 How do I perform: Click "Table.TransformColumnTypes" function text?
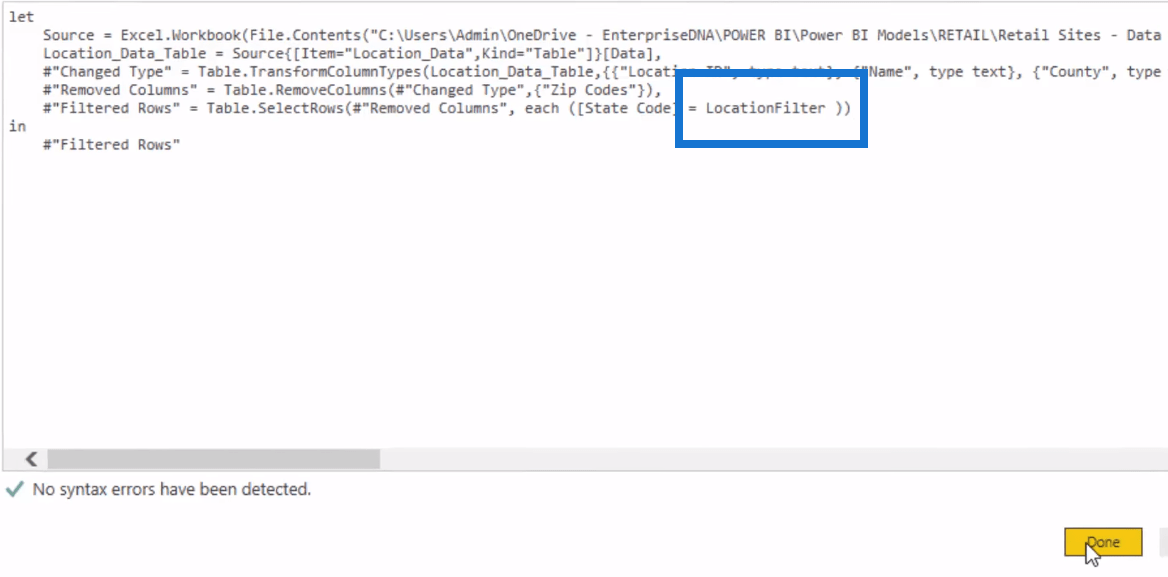tap(311, 71)
